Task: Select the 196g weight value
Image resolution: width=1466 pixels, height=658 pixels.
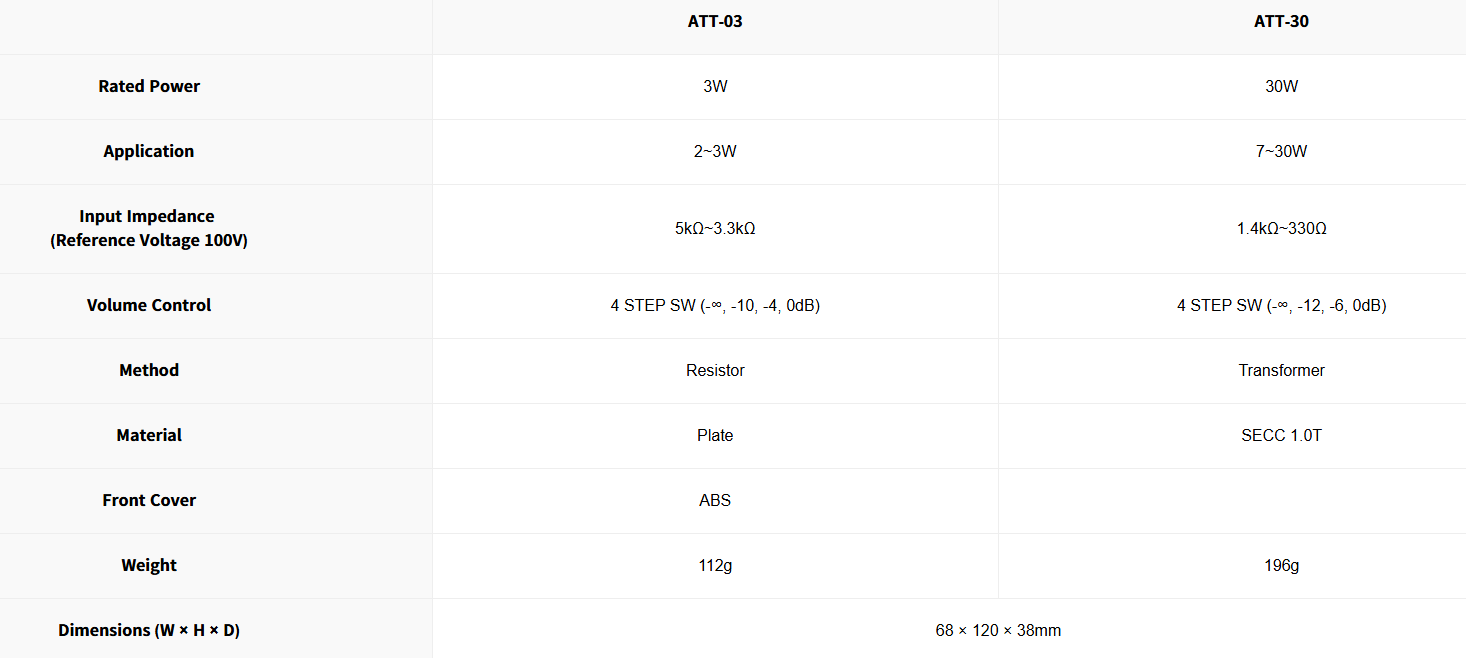Action: [x=1281, y=565]
